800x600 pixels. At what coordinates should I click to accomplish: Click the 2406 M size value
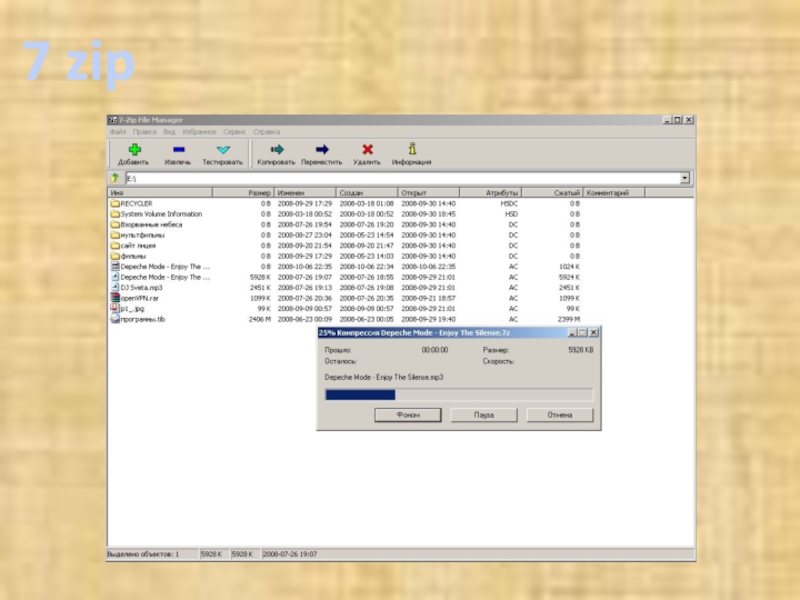click(x=259, y=319)
